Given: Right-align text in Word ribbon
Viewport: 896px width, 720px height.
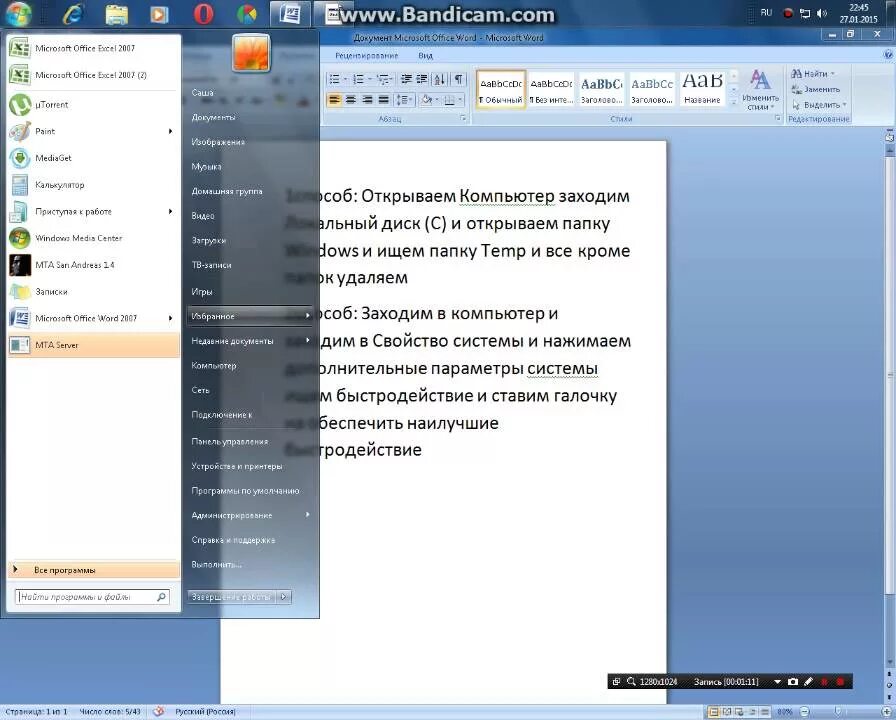Looking at the screenshot, I should pos(367,100).
